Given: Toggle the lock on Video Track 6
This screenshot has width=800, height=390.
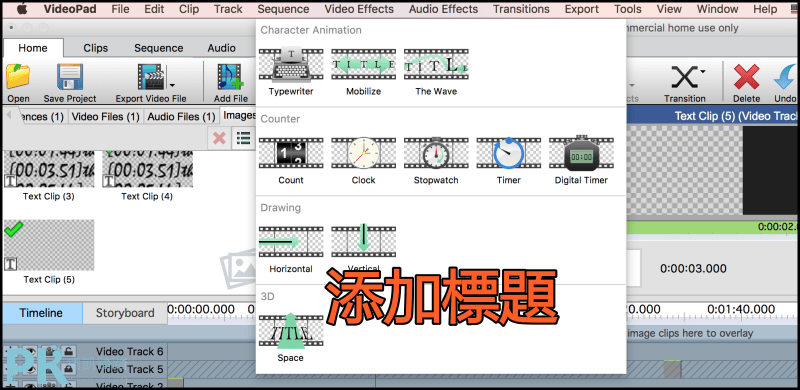Looking at the screenshot, I should click(x=68, y=352).
